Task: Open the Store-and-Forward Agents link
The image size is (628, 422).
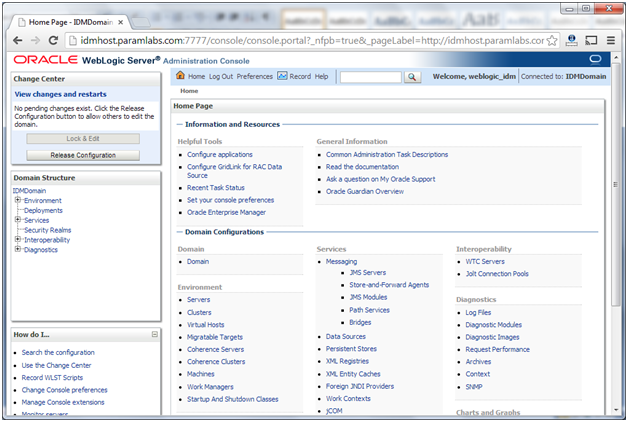Action: click(x=389, y=285)
